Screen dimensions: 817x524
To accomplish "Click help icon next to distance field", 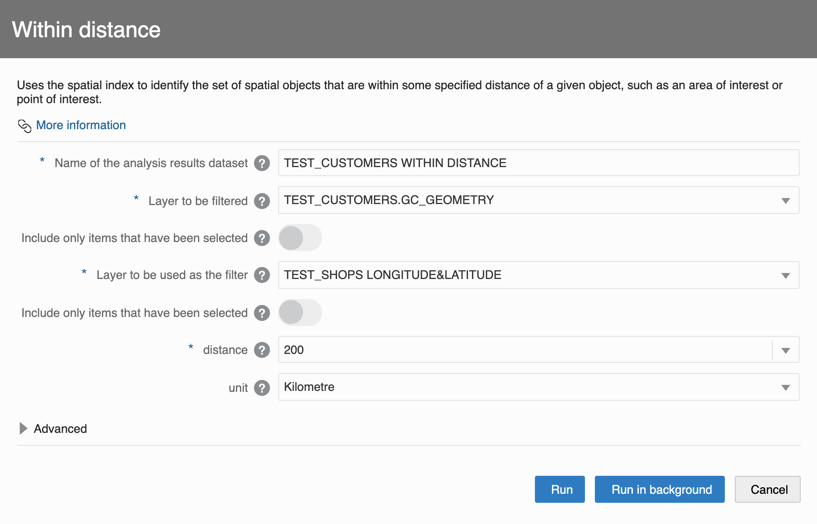I will 262,350.
